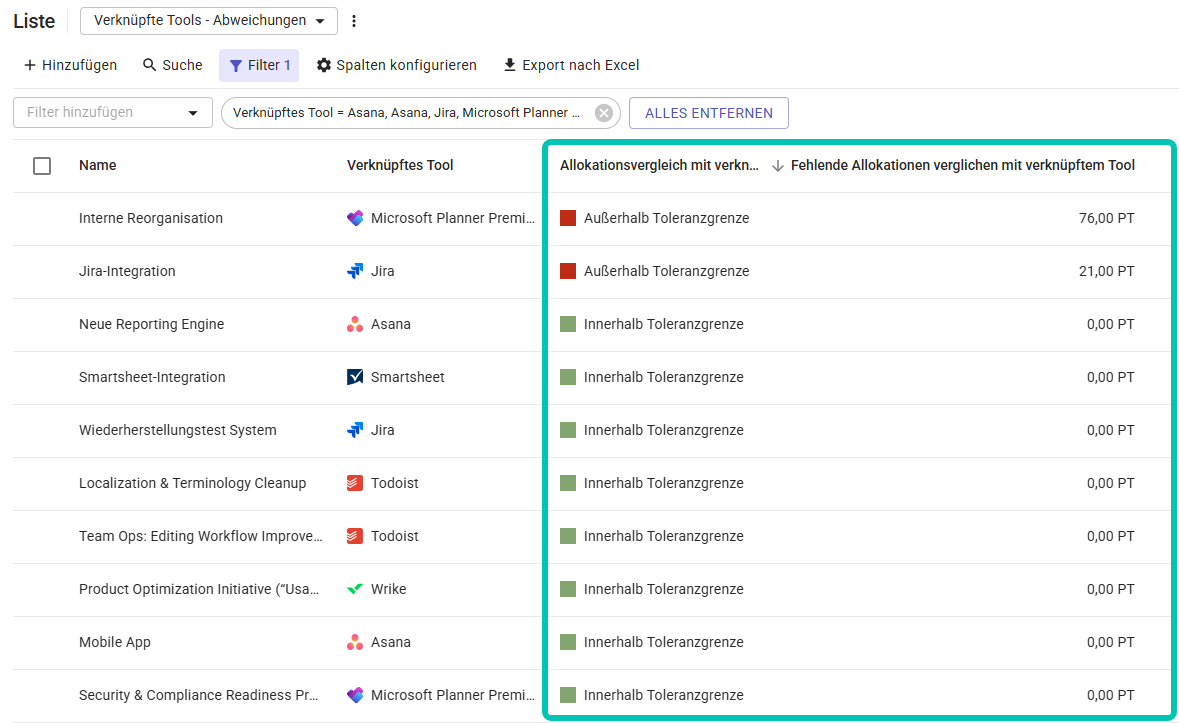Toggle the Filter 1 funnel button

259,65
